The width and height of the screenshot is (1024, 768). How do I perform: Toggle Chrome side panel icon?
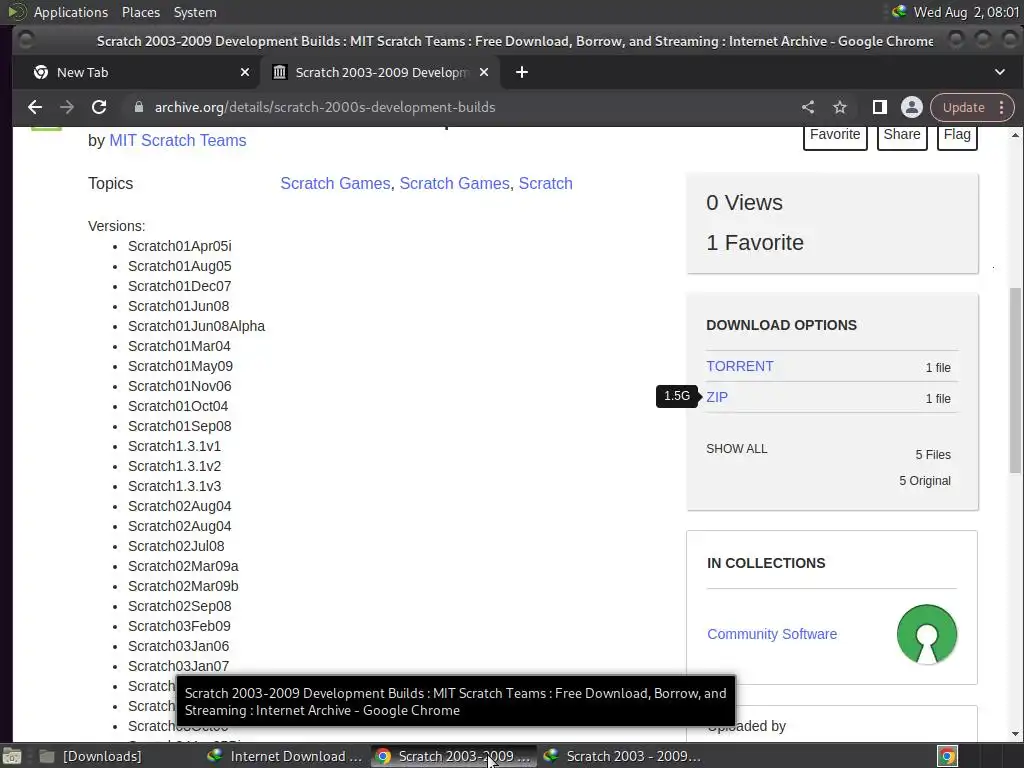tap(880, 107)
